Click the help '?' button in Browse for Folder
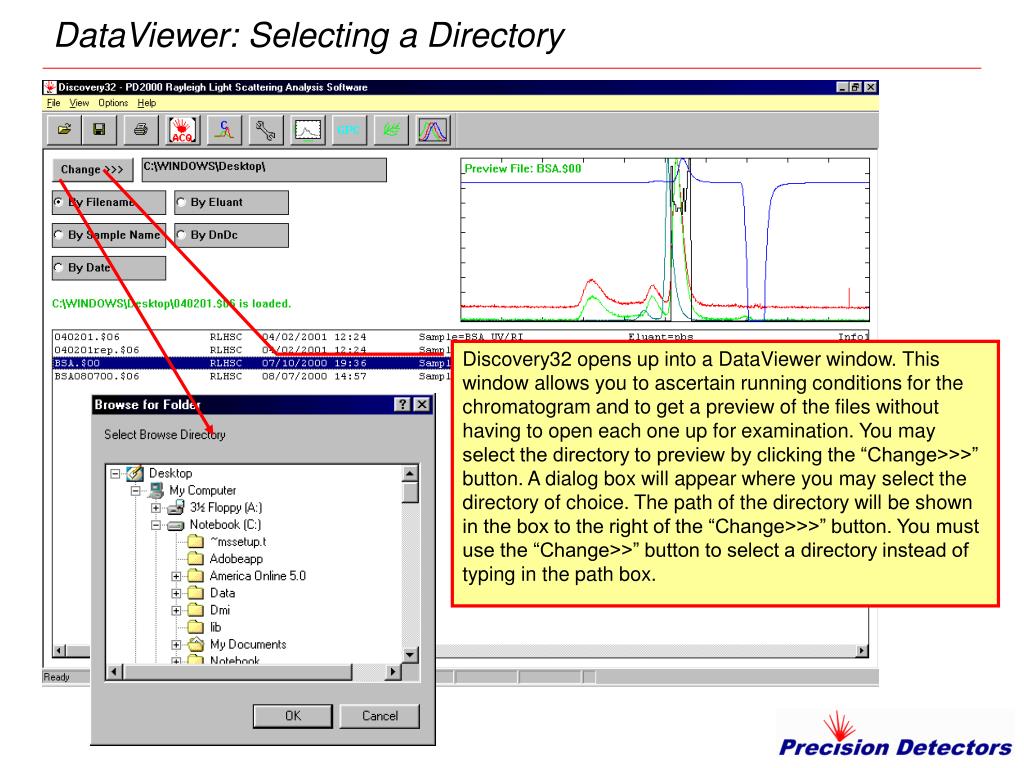The height and width of the screenshot is (768, 1024). tap(402, 405)
